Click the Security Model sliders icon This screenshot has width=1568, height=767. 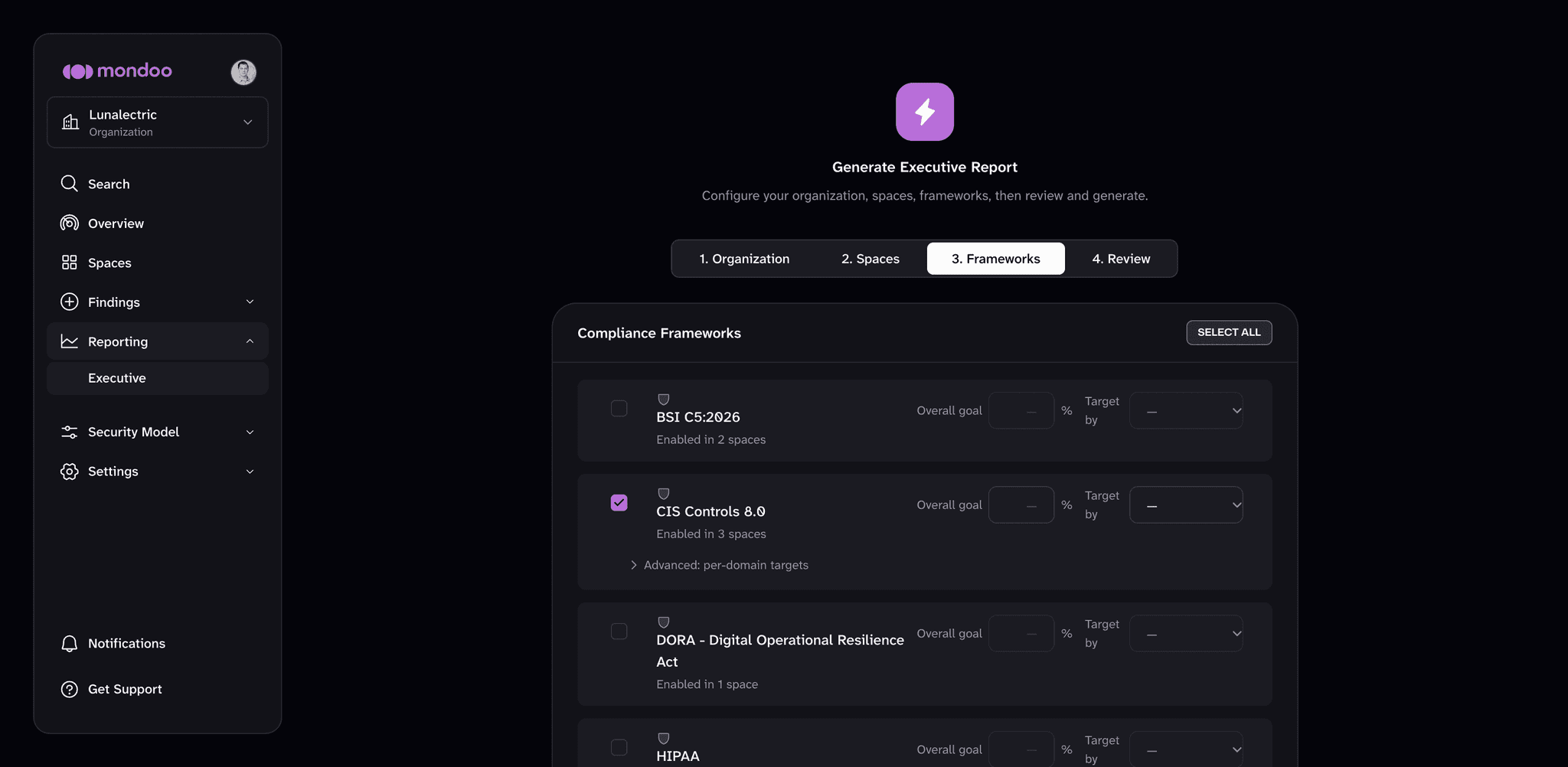pyautogui.click(x=70, y=432)
